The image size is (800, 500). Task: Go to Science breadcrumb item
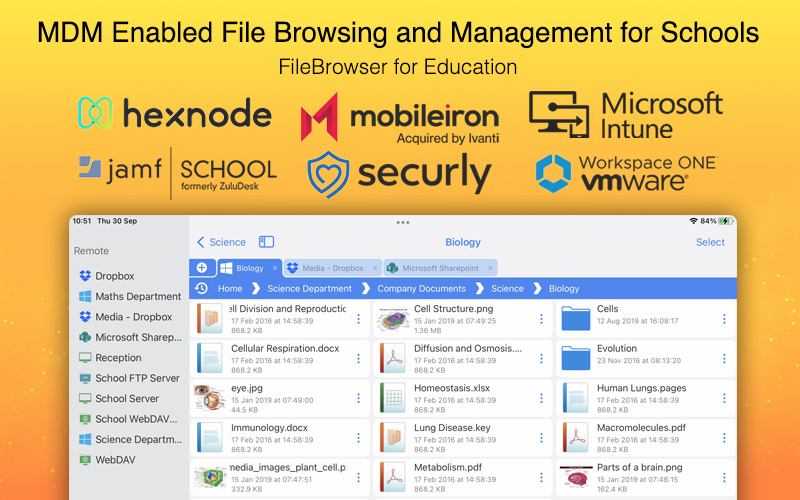click(x=507, y=289)
